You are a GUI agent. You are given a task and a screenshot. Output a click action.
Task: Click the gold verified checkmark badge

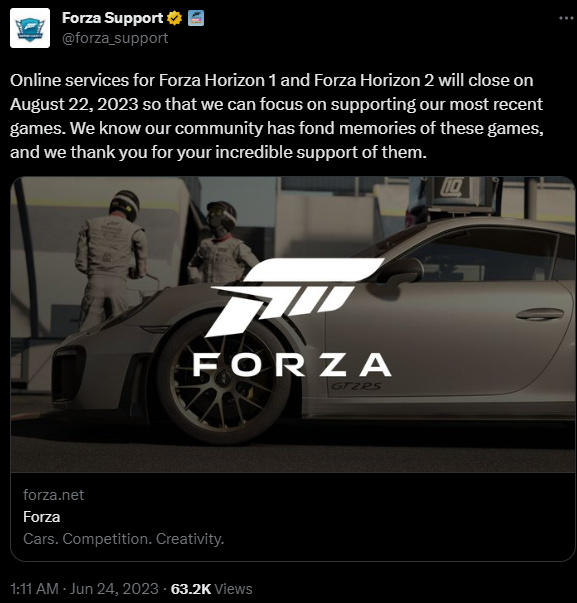point(175,18)
